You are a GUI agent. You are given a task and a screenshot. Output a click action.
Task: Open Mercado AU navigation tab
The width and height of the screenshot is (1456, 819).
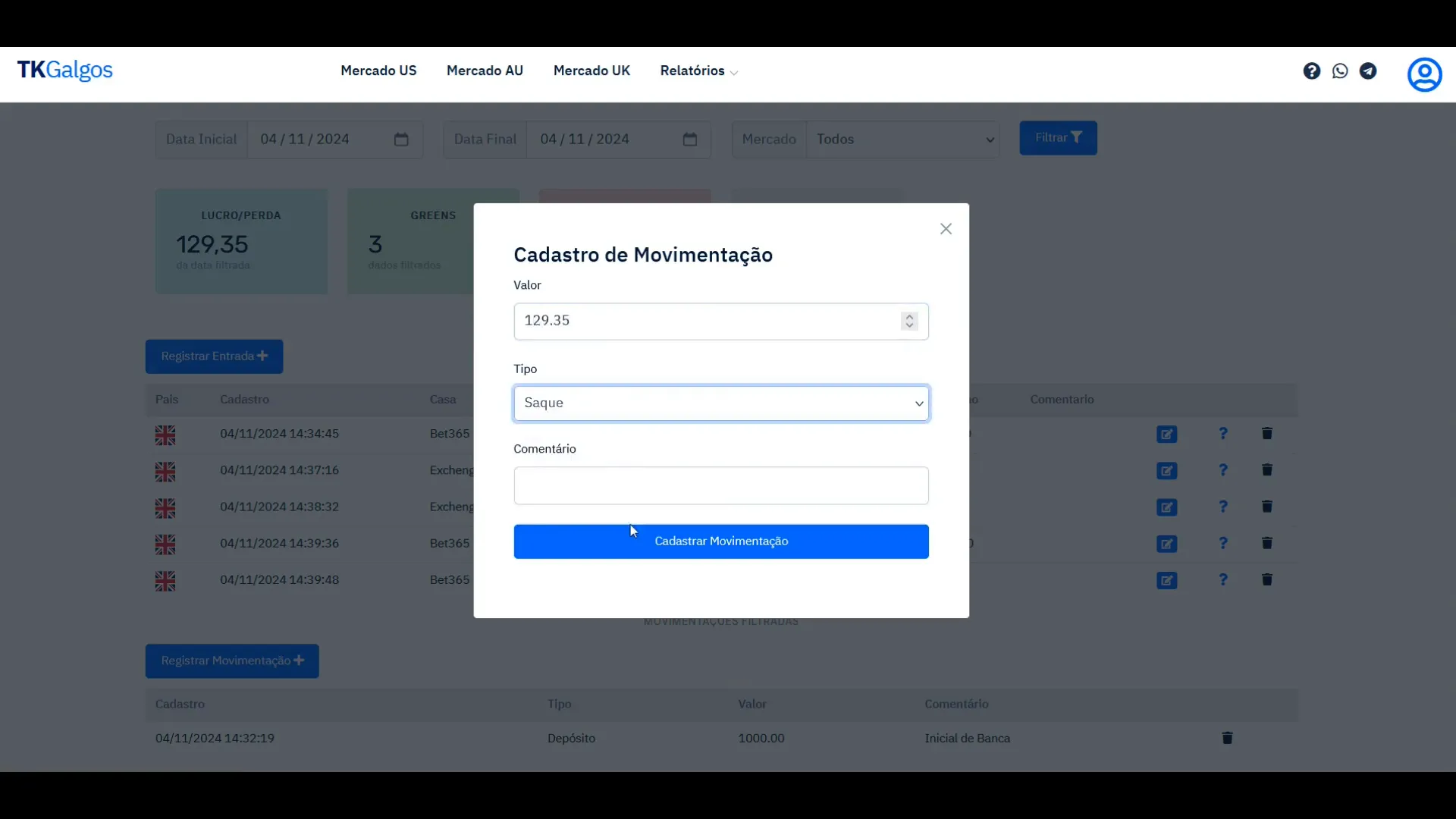(484, 70)
